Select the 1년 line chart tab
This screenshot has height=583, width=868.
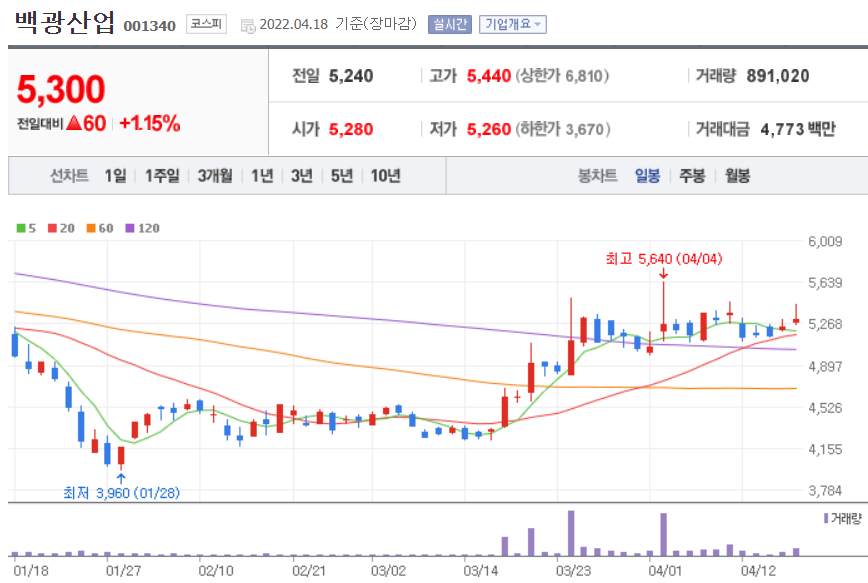point(262,176)
